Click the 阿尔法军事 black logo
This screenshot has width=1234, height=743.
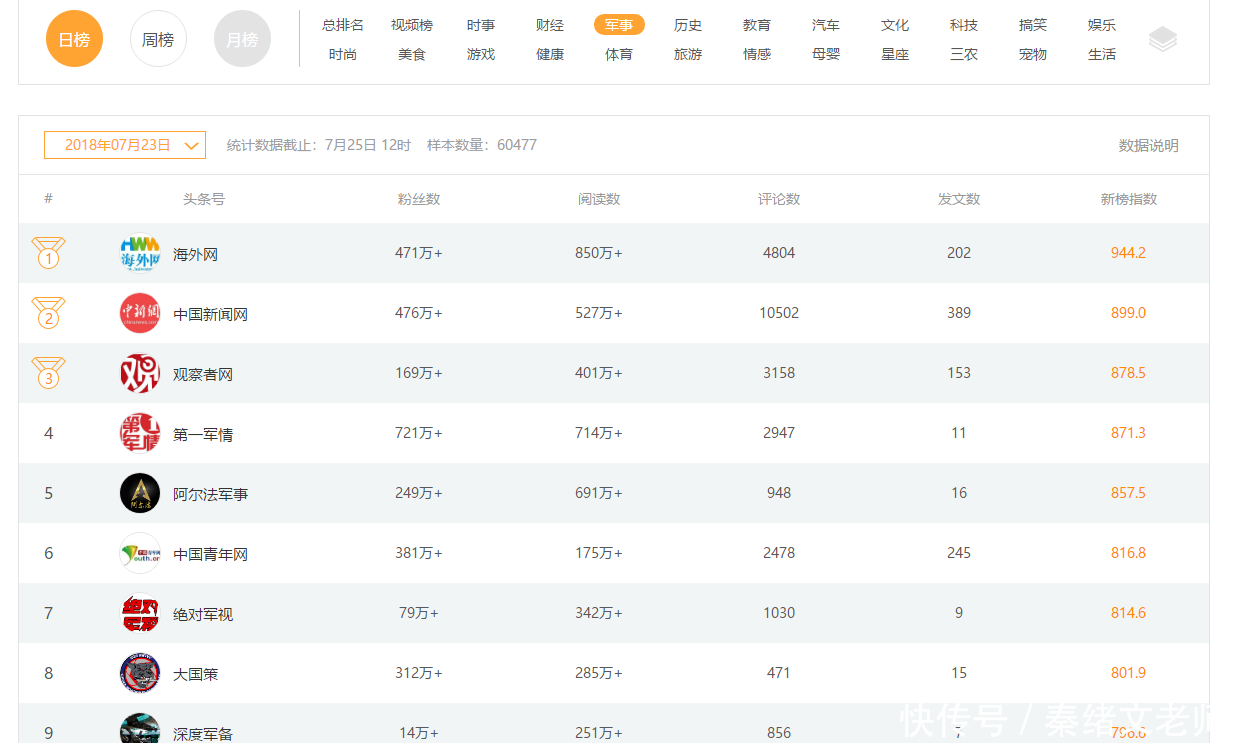click(x=140, y=493)
